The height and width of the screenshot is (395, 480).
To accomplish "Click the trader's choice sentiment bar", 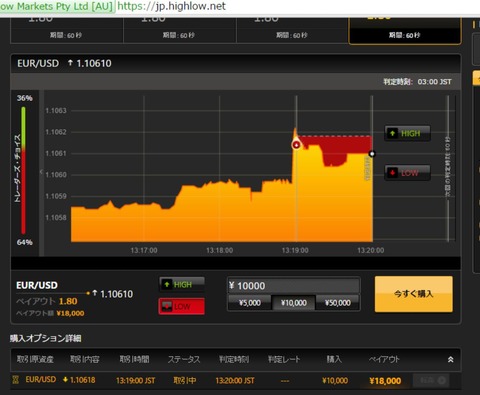I will tap(23, 170).
